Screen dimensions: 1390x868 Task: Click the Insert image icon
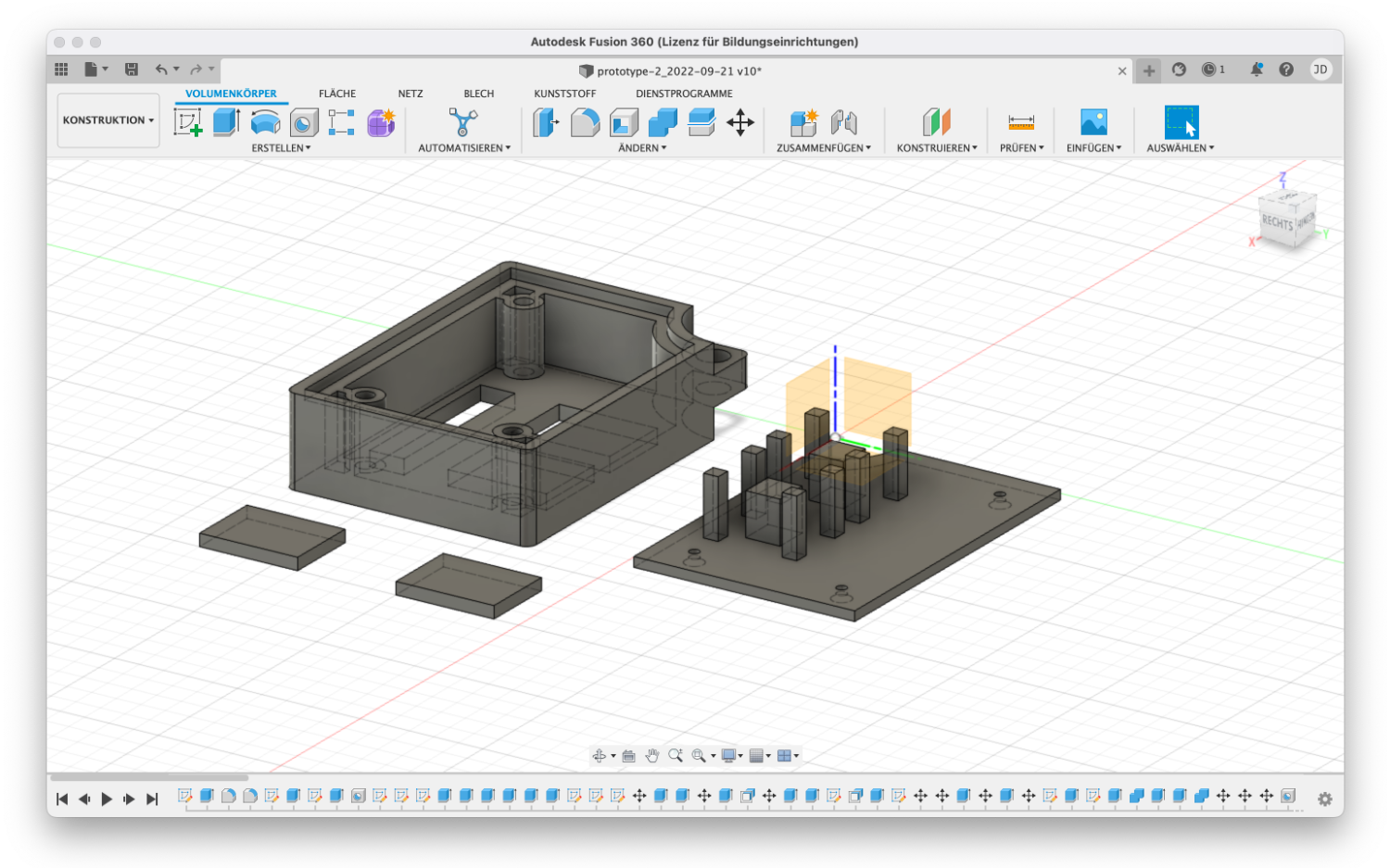pyautogui.click(x=1093, y=122)
